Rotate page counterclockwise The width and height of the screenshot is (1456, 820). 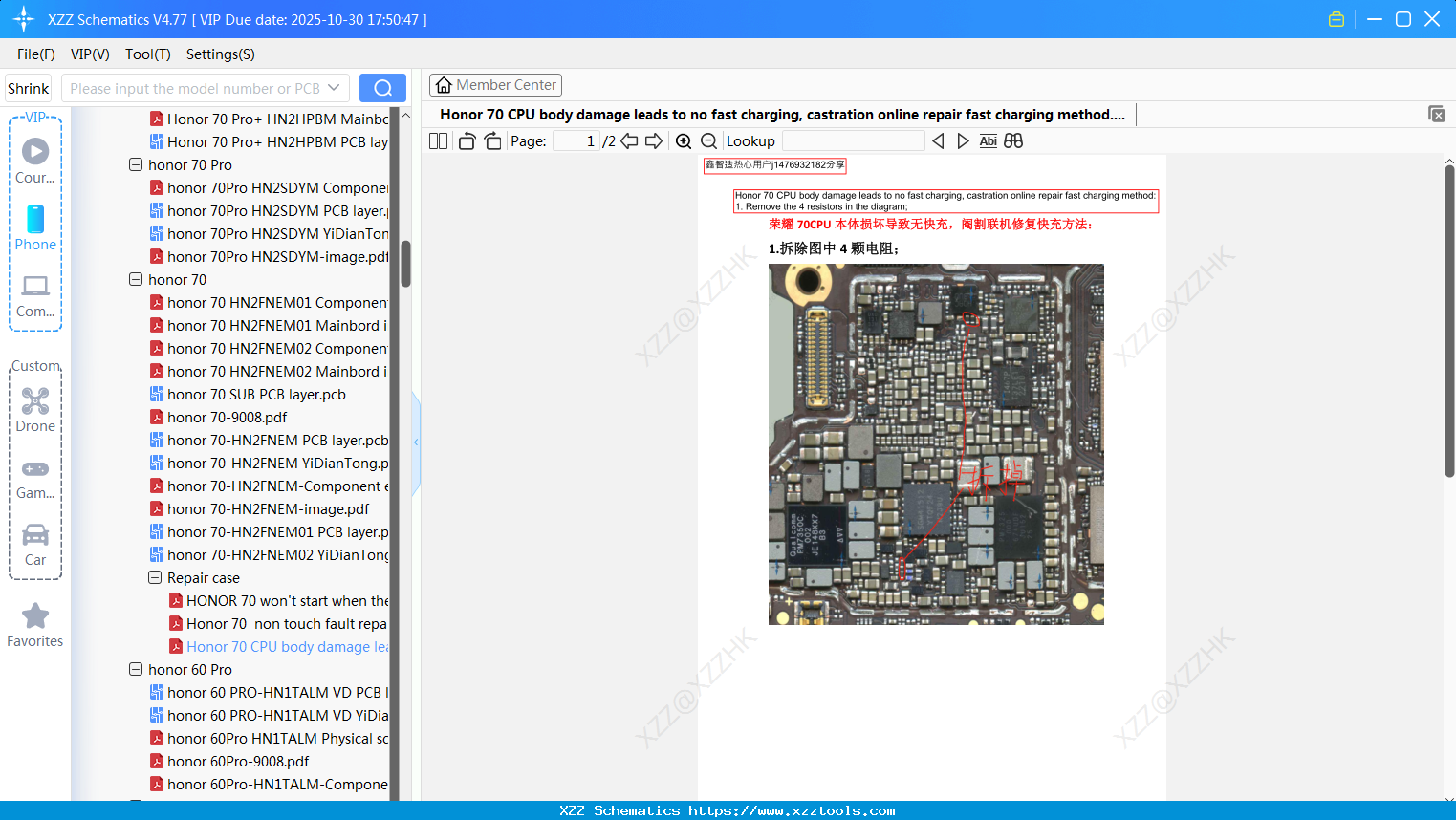[x=467, y=140]
